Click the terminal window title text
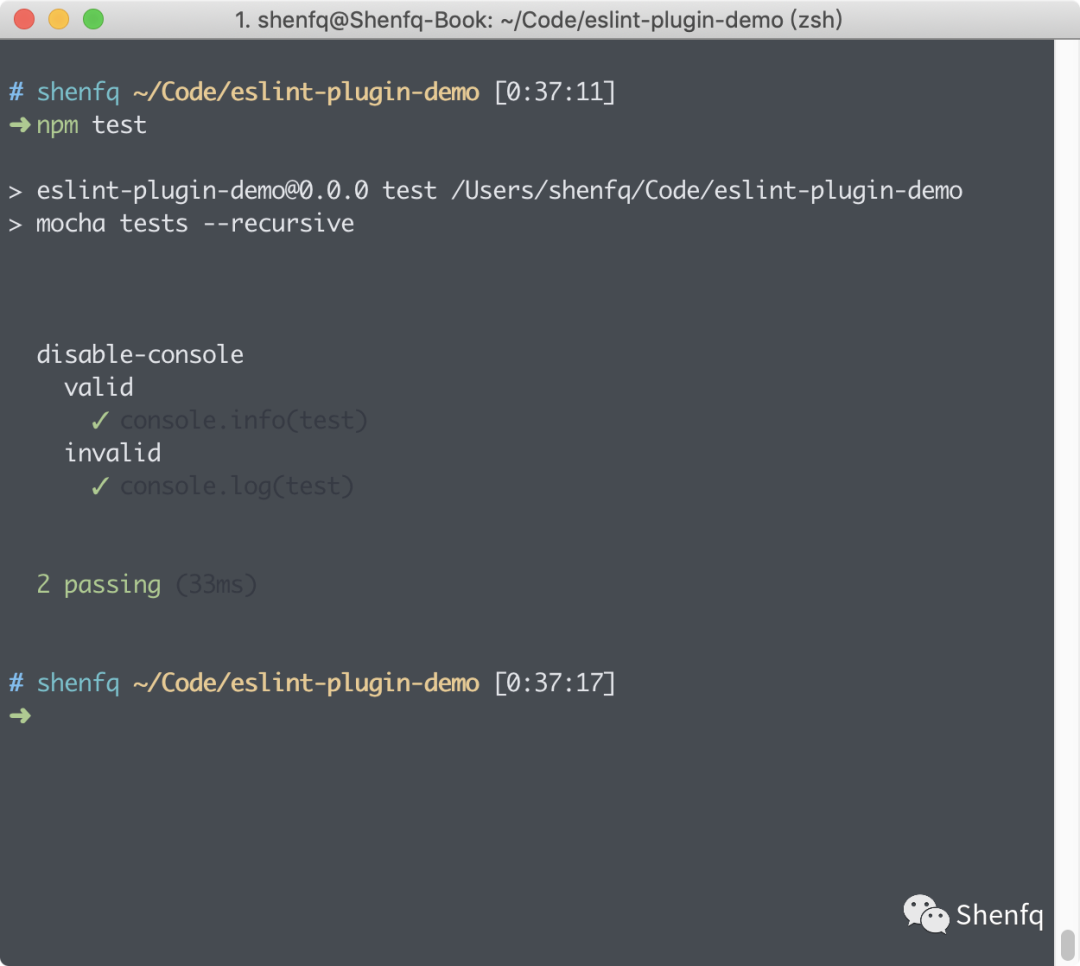Screen dimensions: 1080x966 (538, 19)
